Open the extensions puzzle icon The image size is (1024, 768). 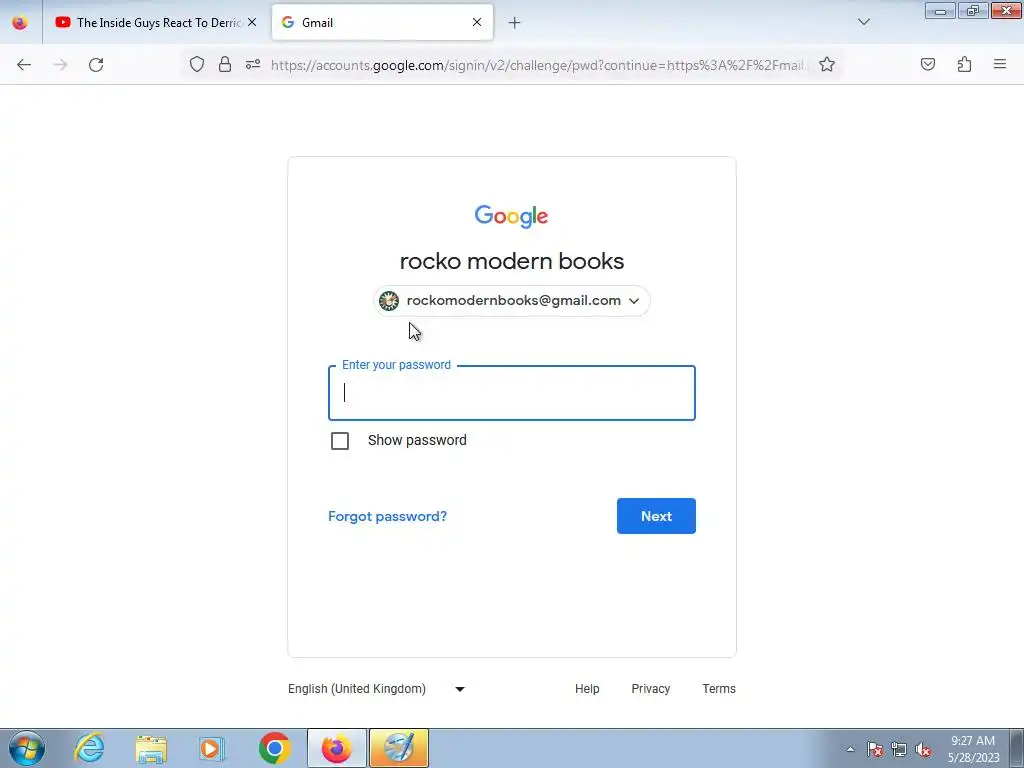[x=964, y=64]
